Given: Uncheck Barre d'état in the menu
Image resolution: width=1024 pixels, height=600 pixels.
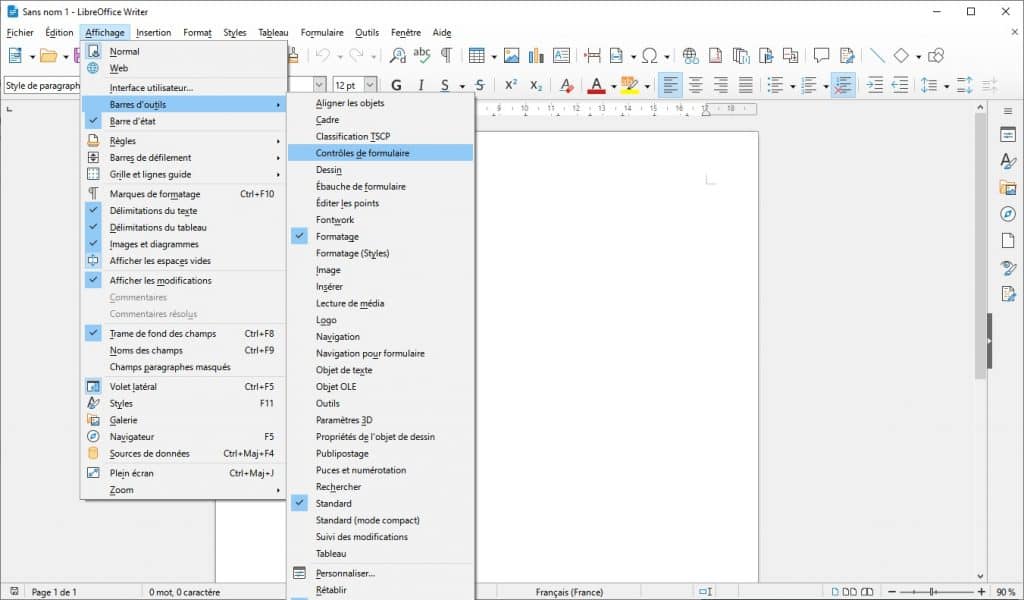Looking at the screenshot, I should (x=184, y=121).
